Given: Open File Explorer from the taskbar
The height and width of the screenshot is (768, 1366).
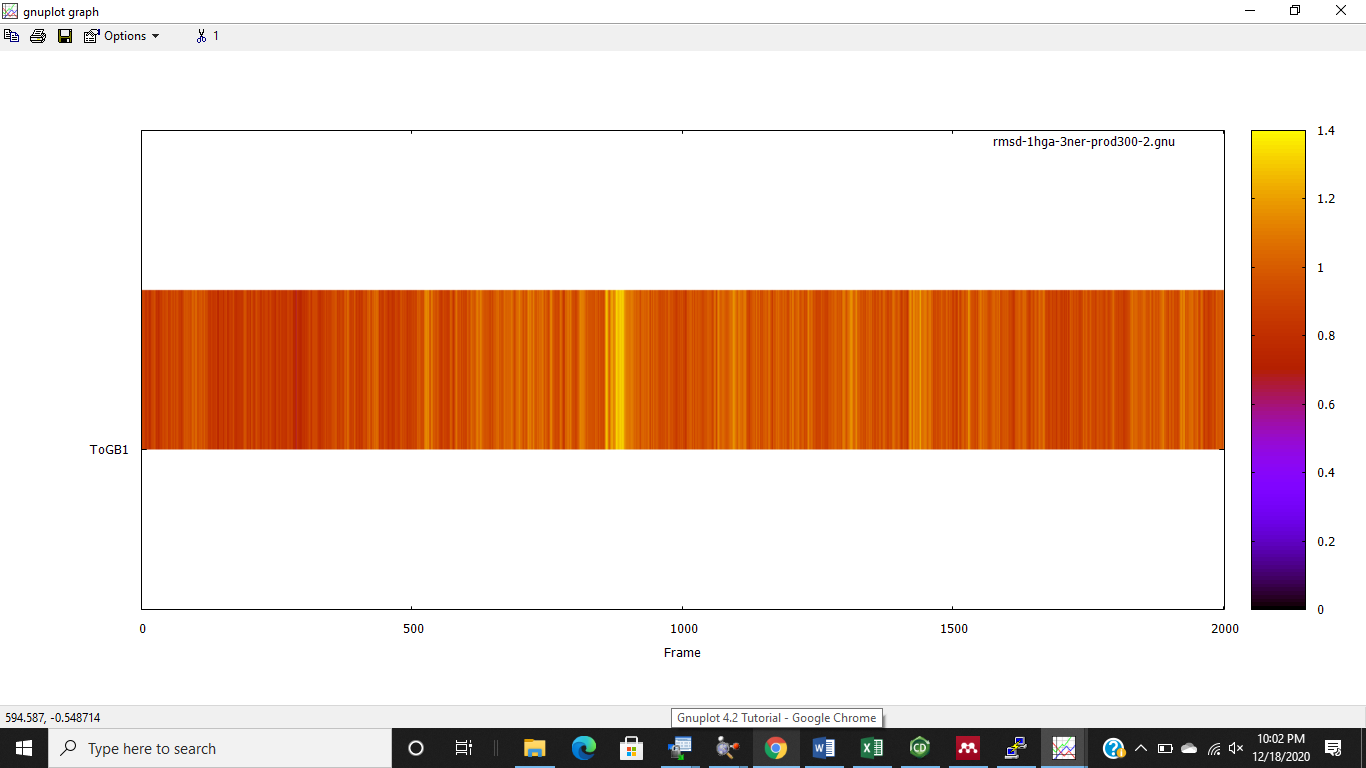Looking at the screenshot, I should coord(535,748).
